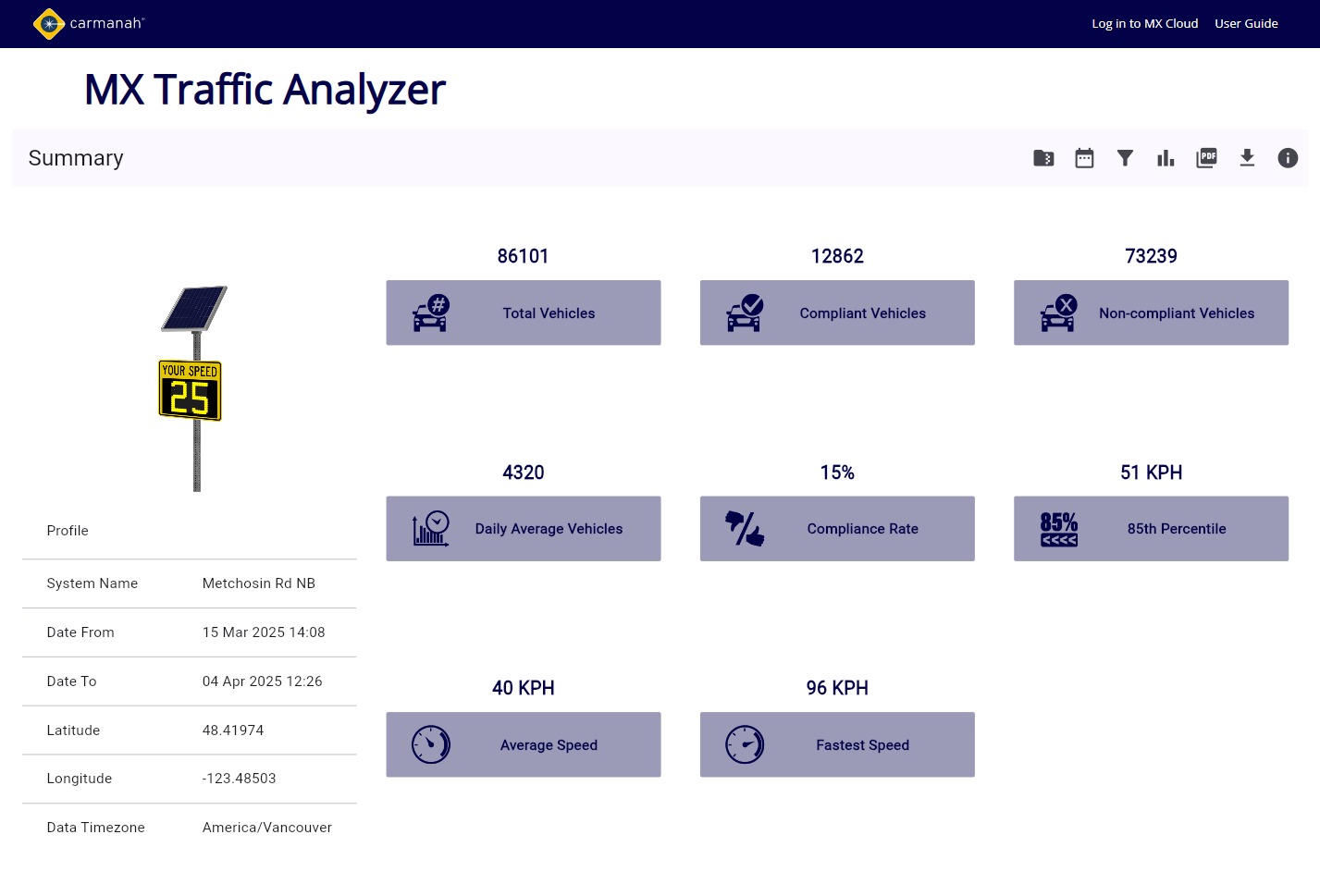
Task: Click the download icon
Action: tap(1247, 158)
